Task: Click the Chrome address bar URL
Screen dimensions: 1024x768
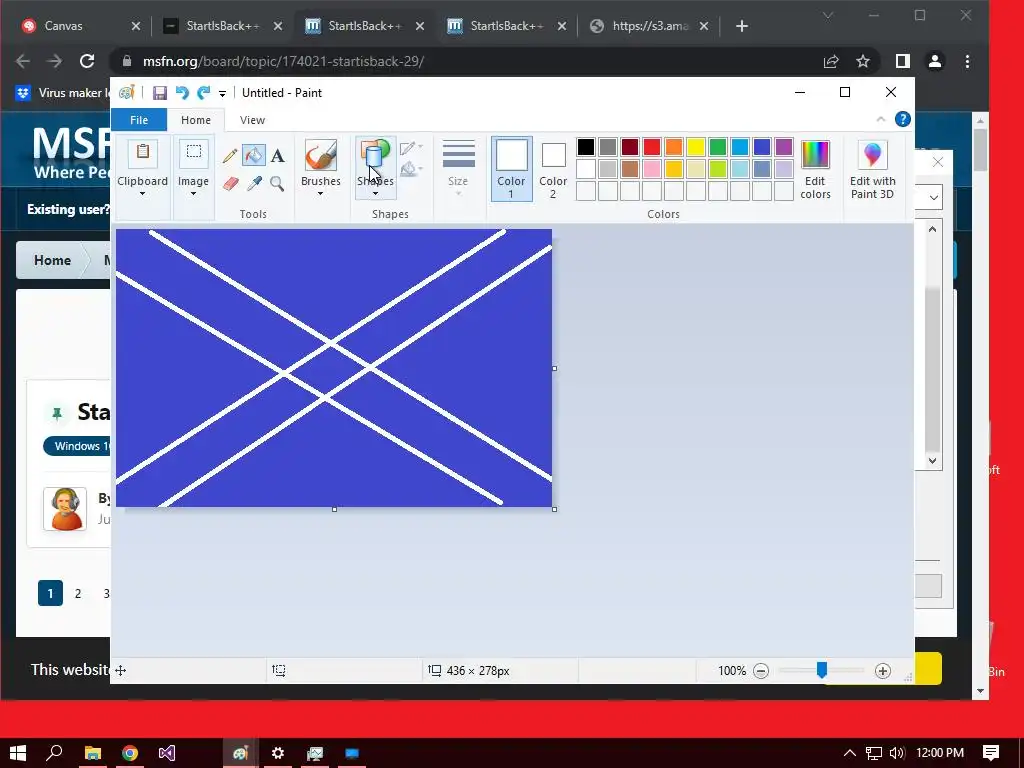Action: click(x=283, y=61)
